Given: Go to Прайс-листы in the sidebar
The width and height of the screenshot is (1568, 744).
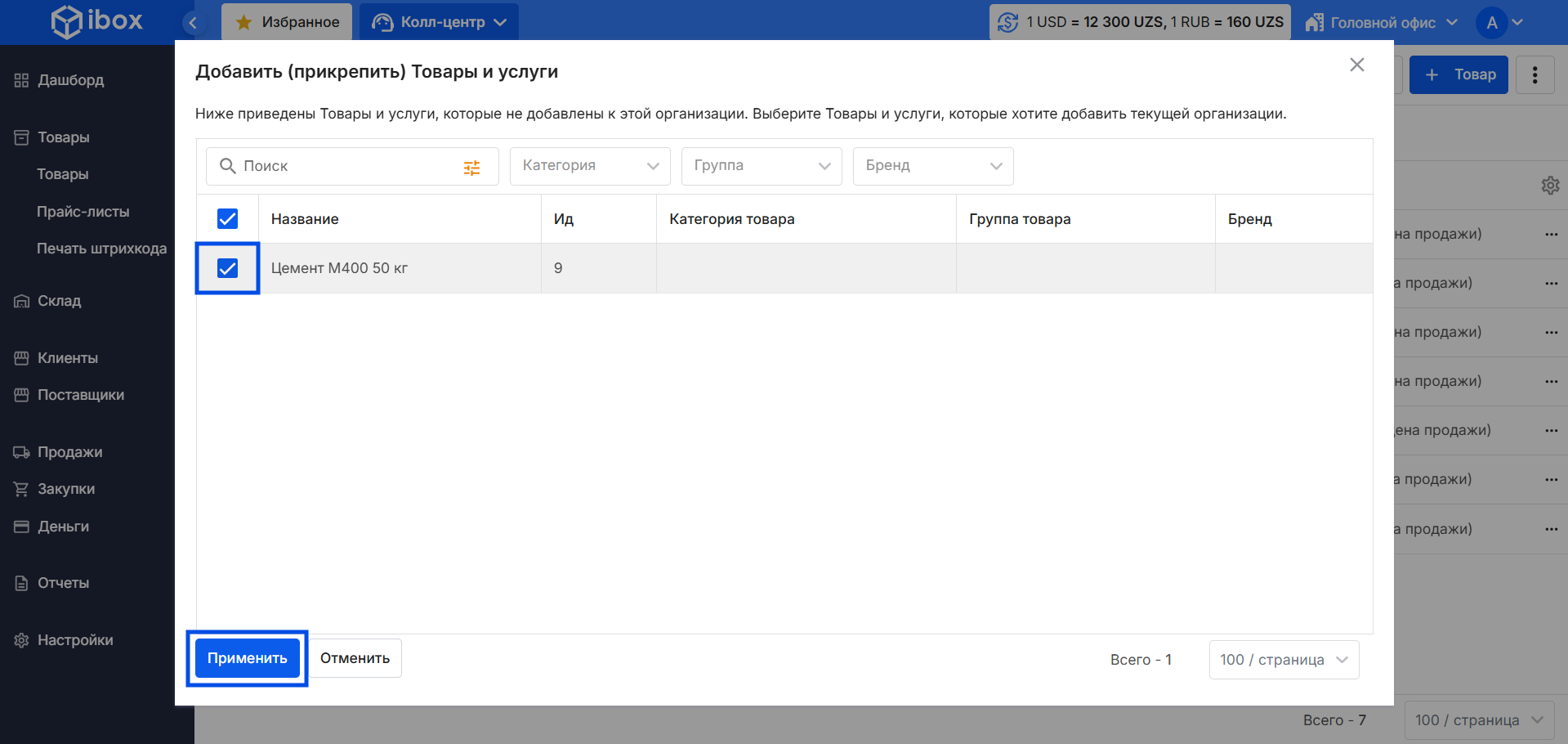Looking at the screenshot, I should click(83, 212).
